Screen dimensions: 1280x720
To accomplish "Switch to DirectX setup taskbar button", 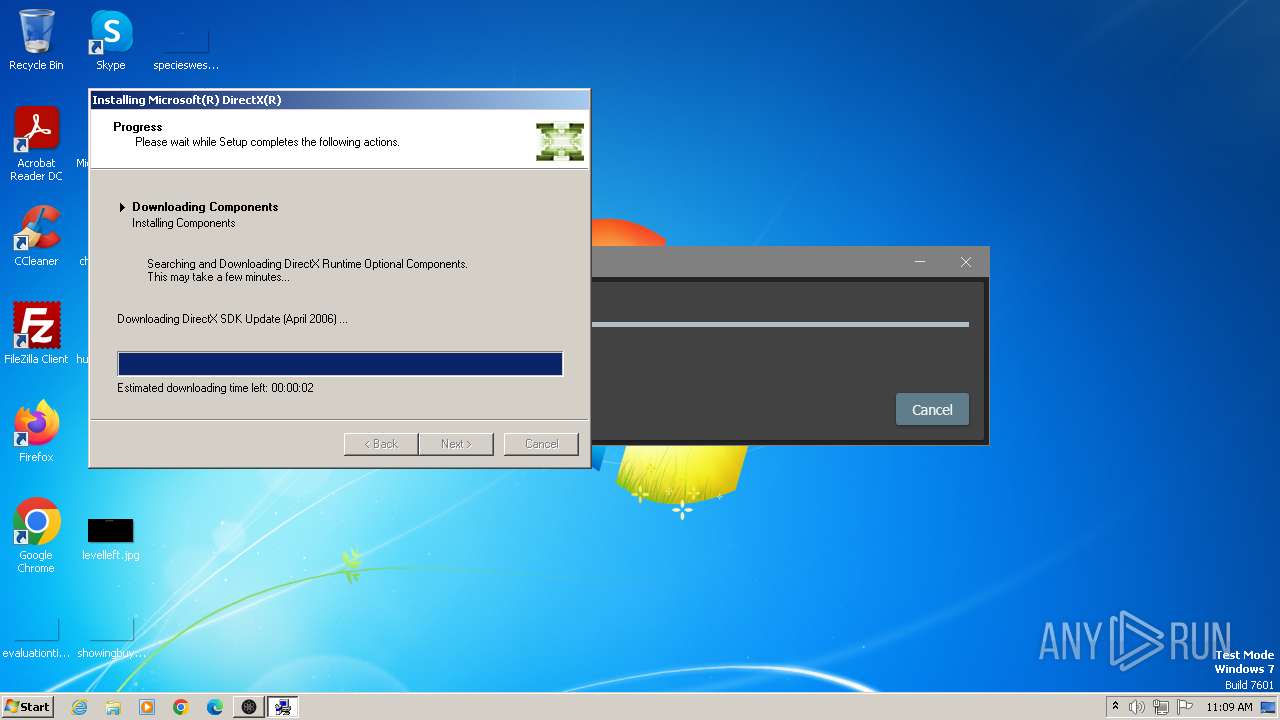I will (283, 707).
